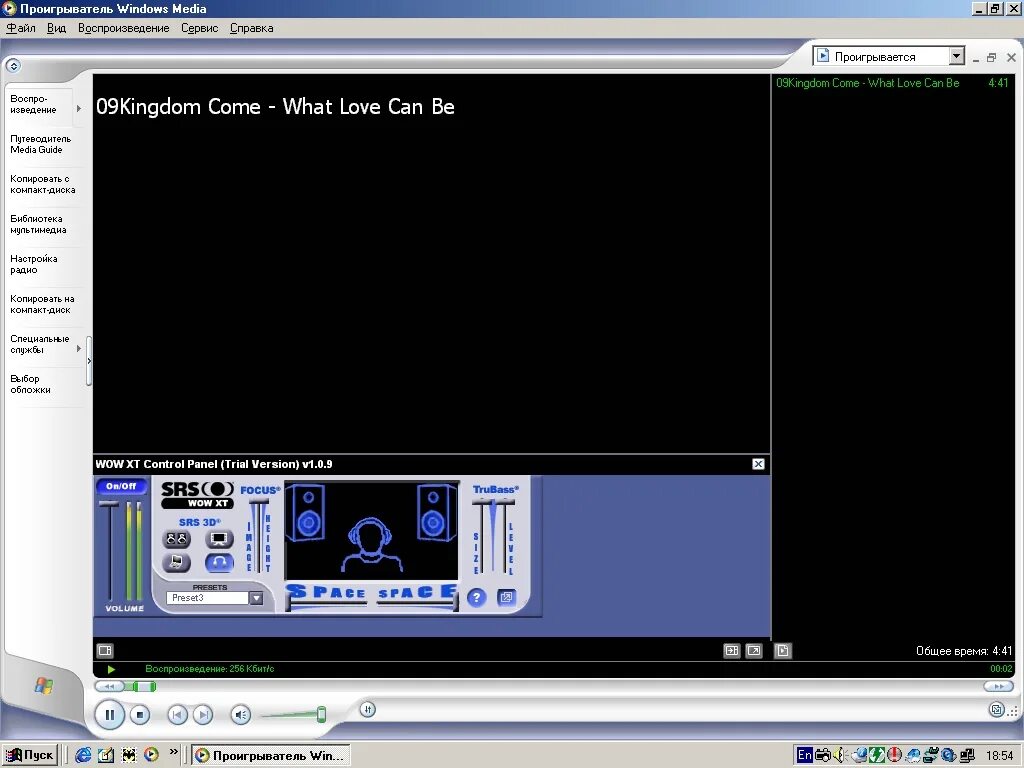The height and width of the screenshot is (768, 1024).
Task: Expand quick launch chevron
Action: [x=173, y=752]
